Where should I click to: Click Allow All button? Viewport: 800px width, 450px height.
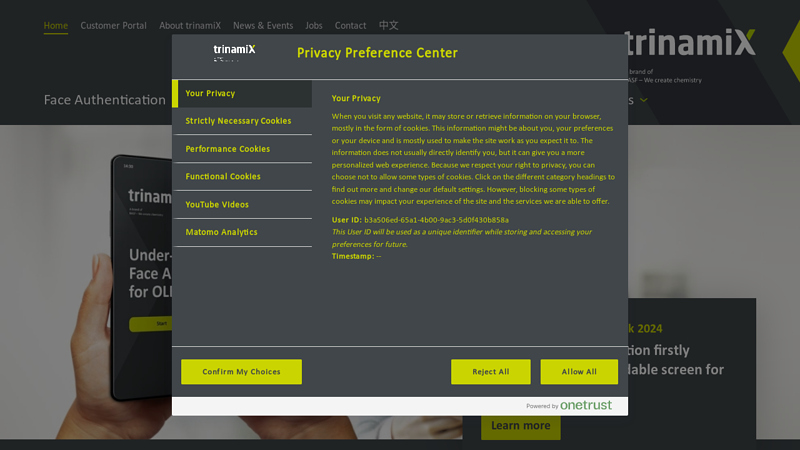click(579, 372)
